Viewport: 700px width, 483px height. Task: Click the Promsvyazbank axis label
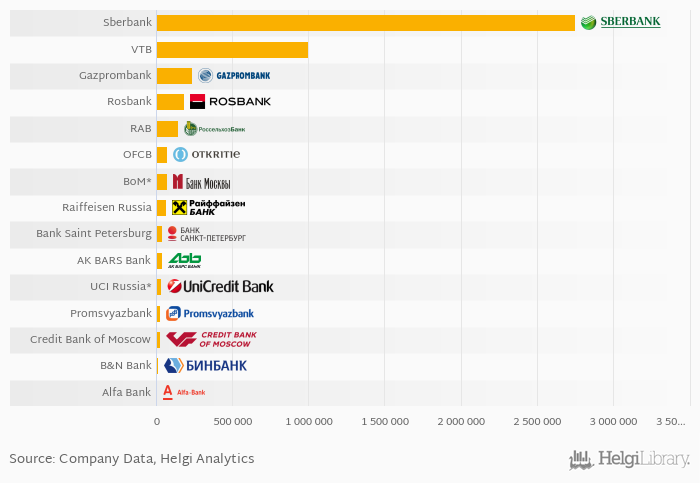pos(111,313)
